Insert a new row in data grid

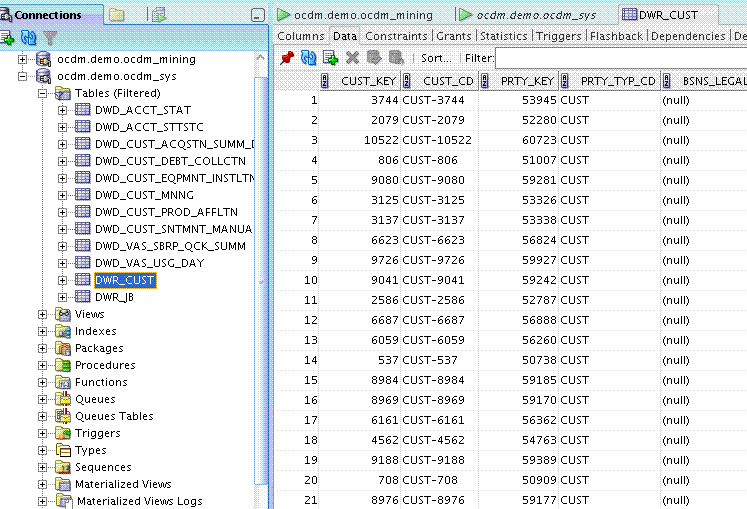point(331,58)
